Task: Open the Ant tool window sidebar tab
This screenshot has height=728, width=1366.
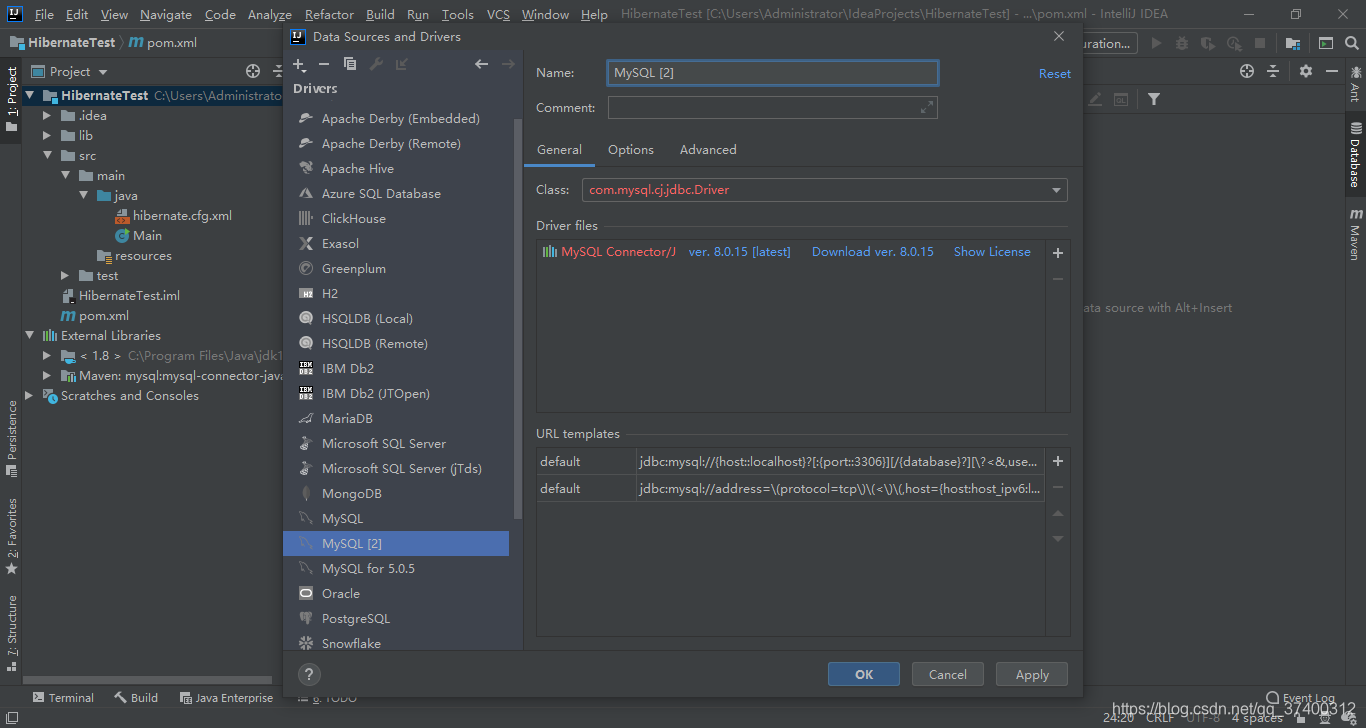Action: pyautogui.click(x=1355, y=84)
